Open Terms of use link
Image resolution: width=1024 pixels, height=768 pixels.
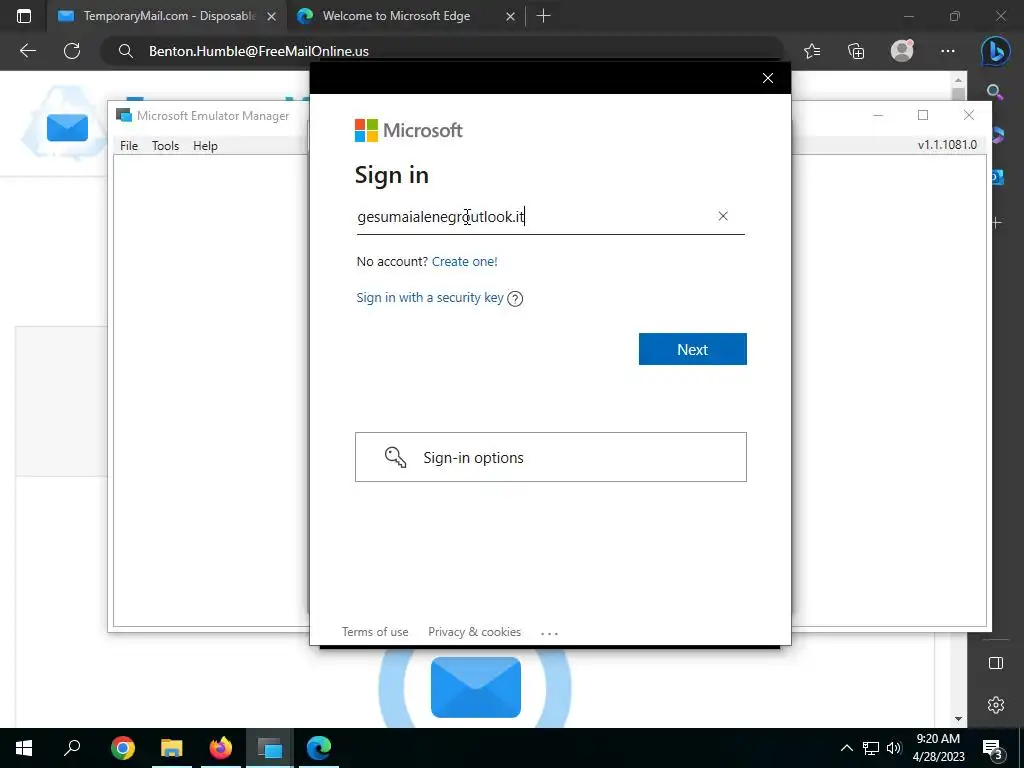(x=375, y=632)
